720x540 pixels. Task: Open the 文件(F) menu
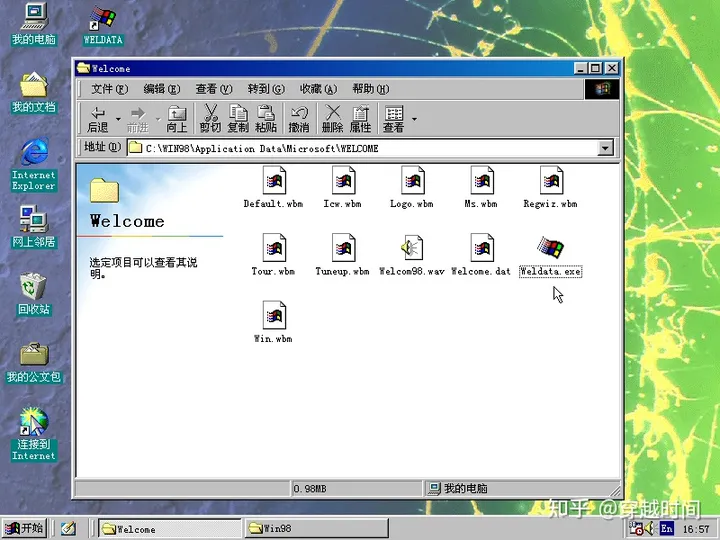(x=109, y=89)
